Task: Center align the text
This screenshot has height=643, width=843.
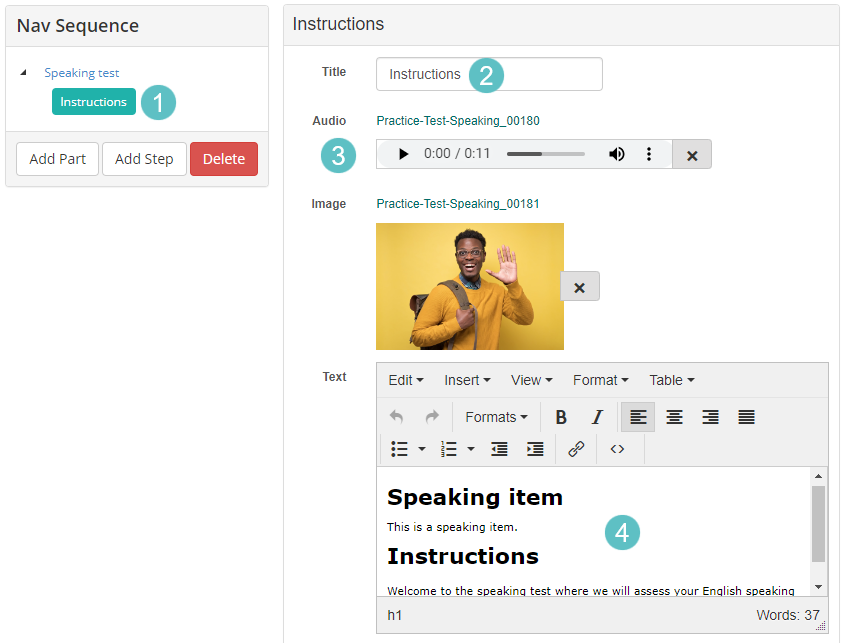Action: click(x=674, y=417)
